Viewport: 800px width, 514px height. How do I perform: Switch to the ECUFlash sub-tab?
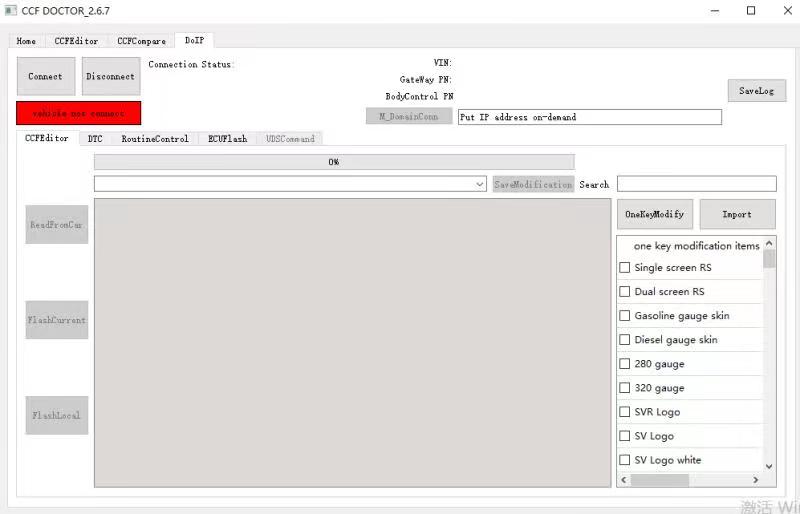[227, 139]
